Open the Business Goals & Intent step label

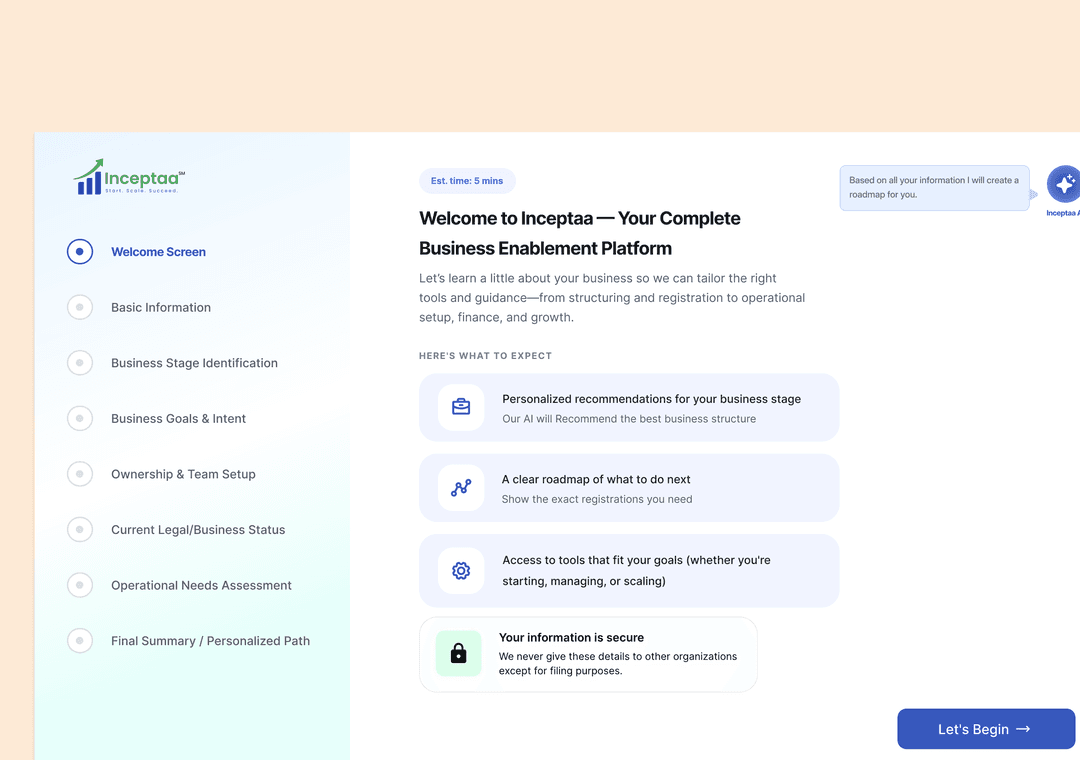[178, 419]
